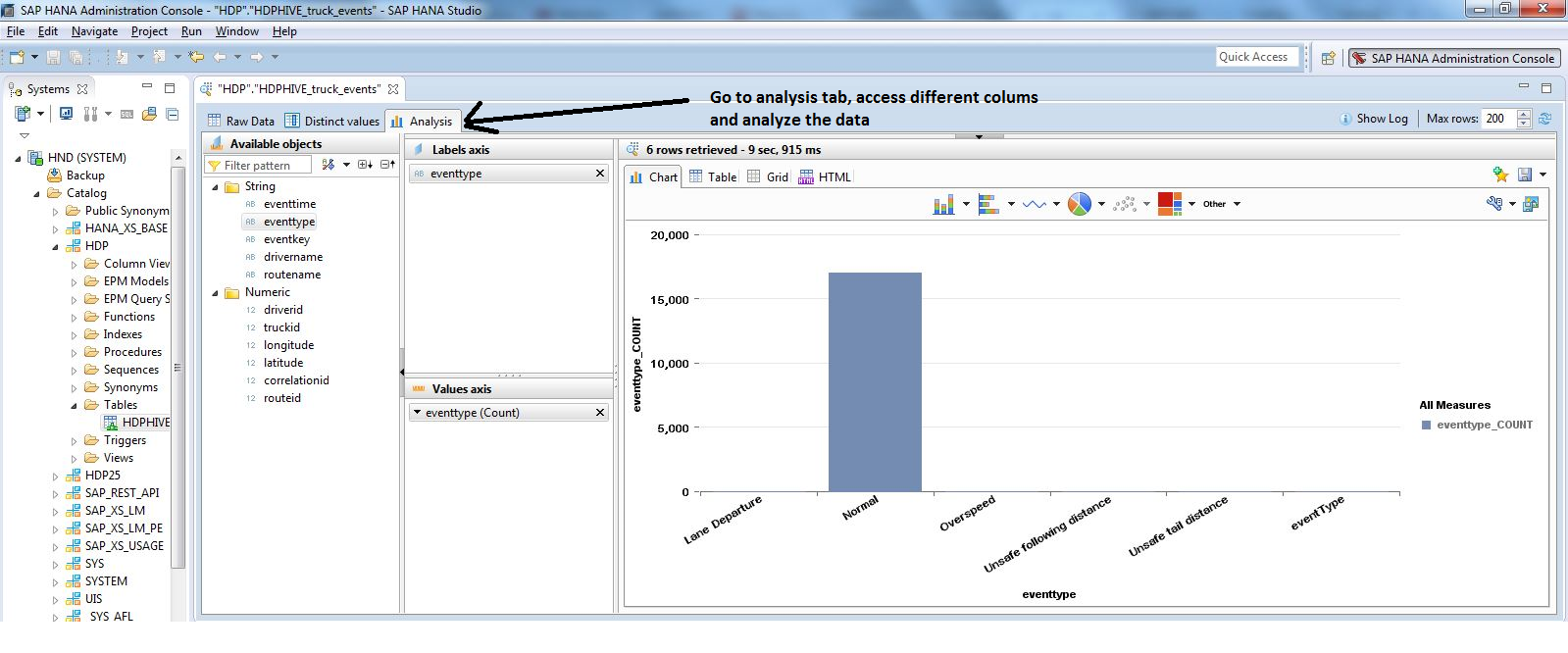The image size is (1568, 653).
Task: Open the Window menu
Action: (x=236, y=31)
